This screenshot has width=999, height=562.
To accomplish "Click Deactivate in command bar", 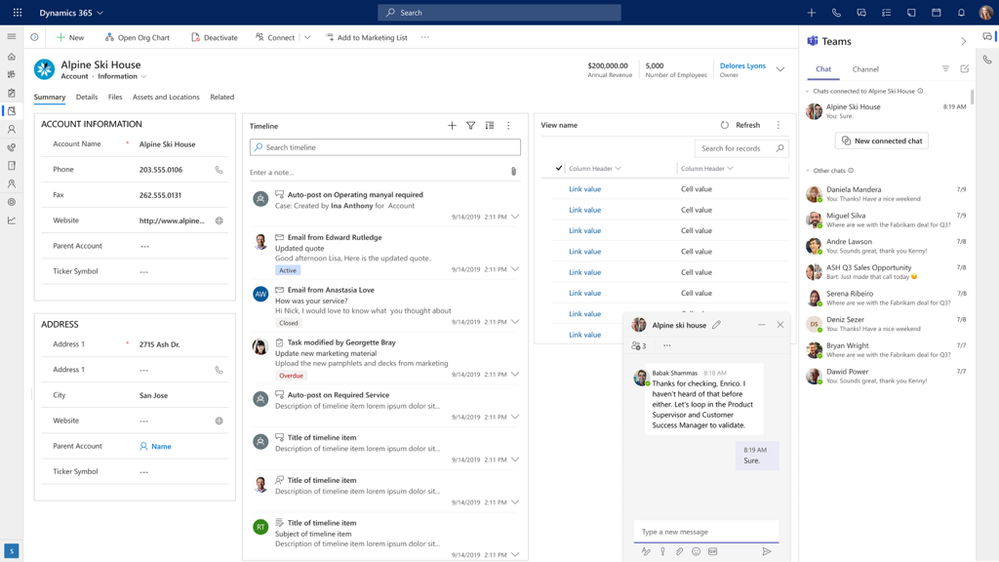I will click(x=215, y=37).
